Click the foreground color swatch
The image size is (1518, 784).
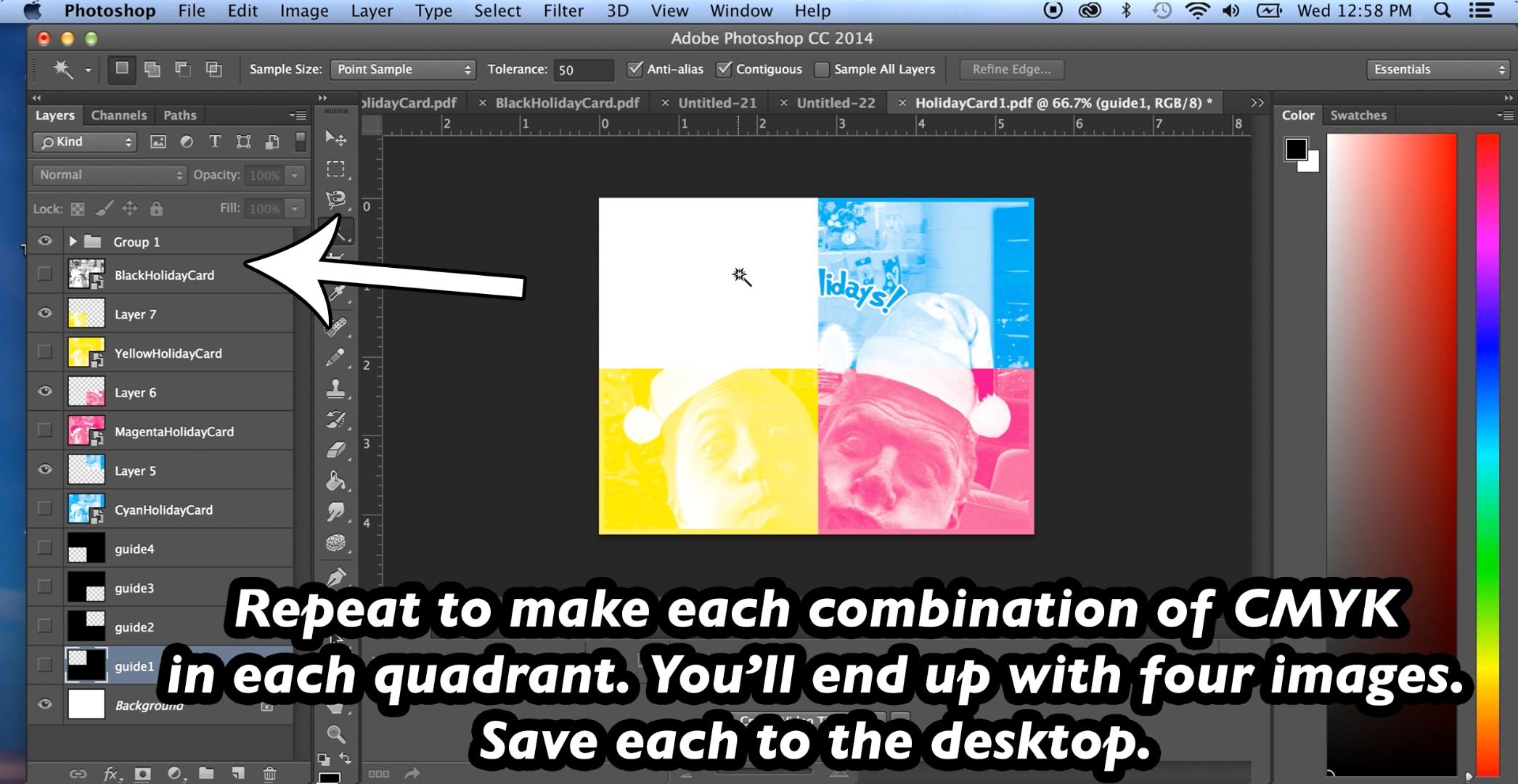tap(1296, 150)
